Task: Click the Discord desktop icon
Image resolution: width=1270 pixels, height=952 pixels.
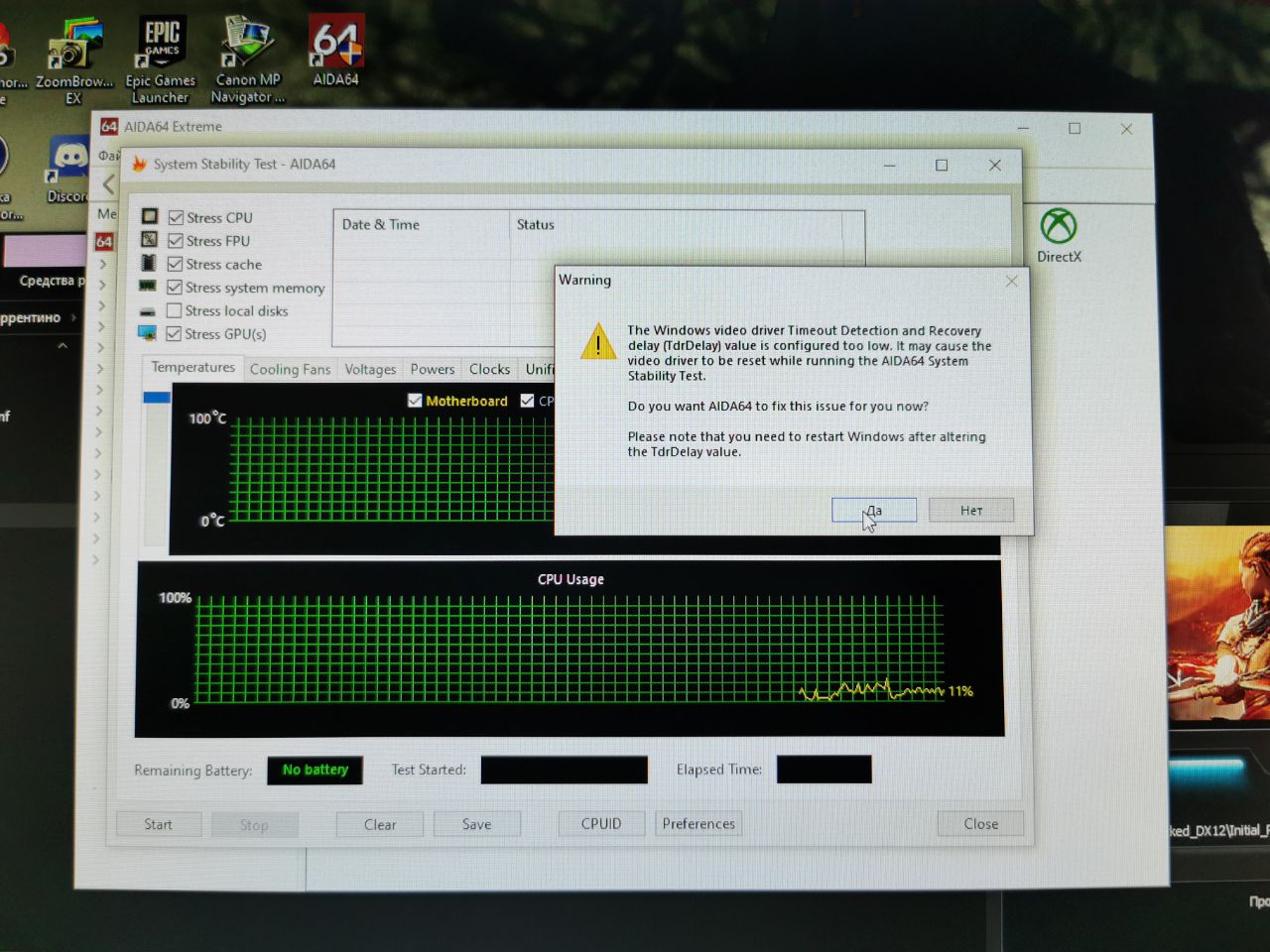Action: 67,169
